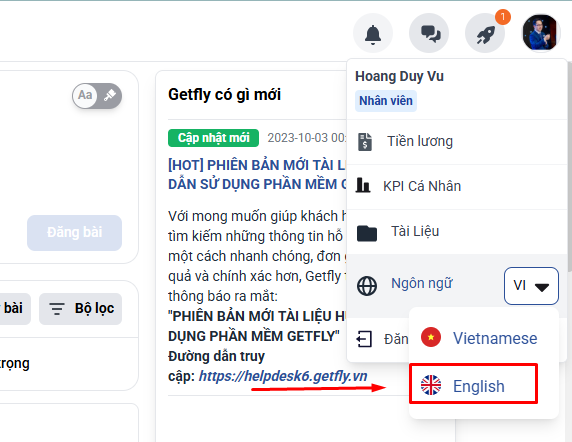The image size is (572, 442).
Task: Click the Tài Liệu folder icon
Action: [x=367, y=233]
